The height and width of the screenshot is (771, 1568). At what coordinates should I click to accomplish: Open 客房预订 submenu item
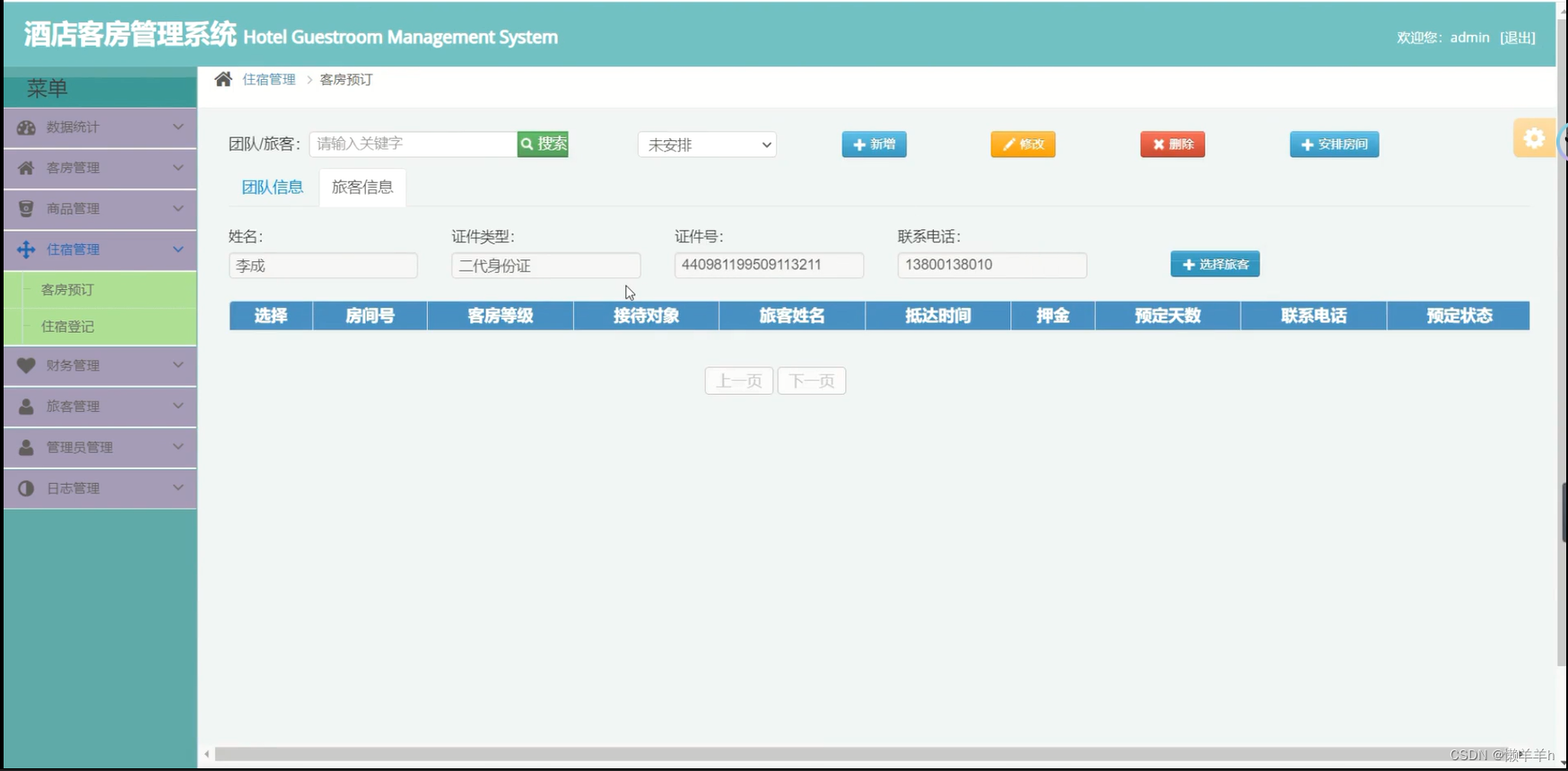(100, 290)
